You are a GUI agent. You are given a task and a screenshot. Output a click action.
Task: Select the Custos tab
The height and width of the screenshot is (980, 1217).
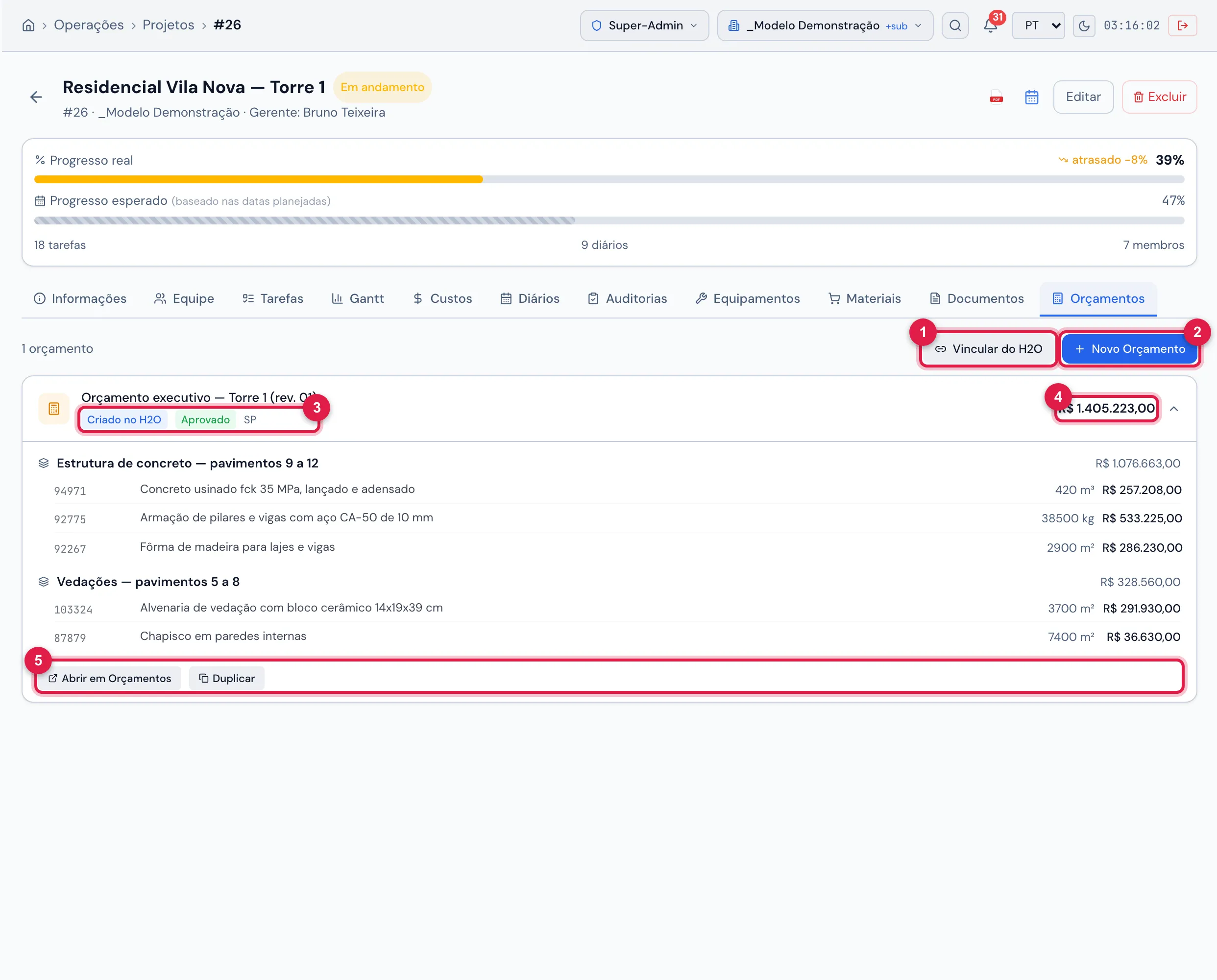pyautogui.click(x=442, y=298)
